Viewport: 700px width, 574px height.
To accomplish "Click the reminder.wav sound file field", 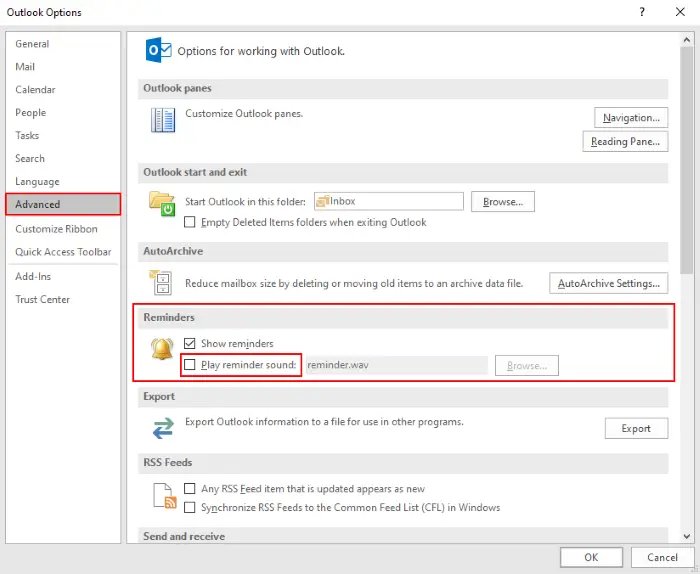I will [x=396, y=365].
